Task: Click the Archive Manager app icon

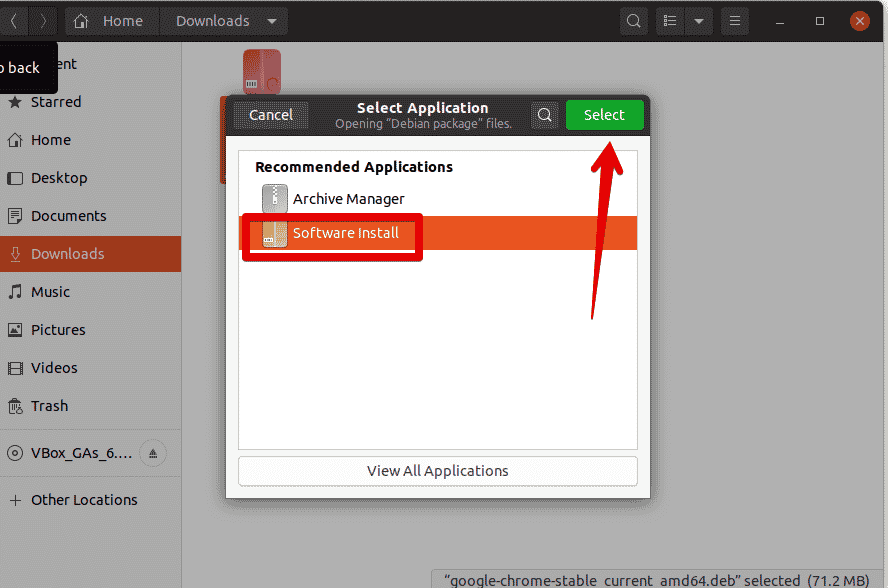Action: [274, 199]
